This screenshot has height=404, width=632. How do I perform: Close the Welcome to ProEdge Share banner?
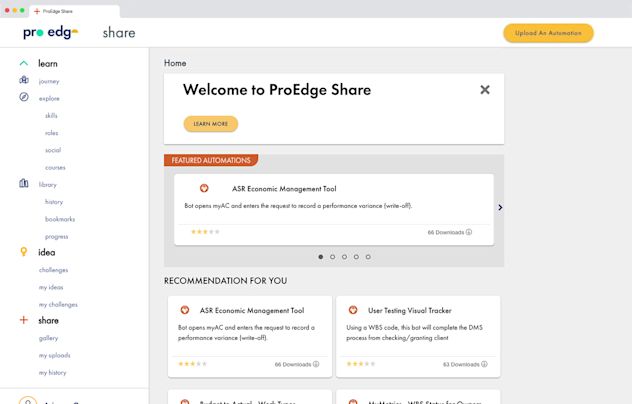[485, 90]
